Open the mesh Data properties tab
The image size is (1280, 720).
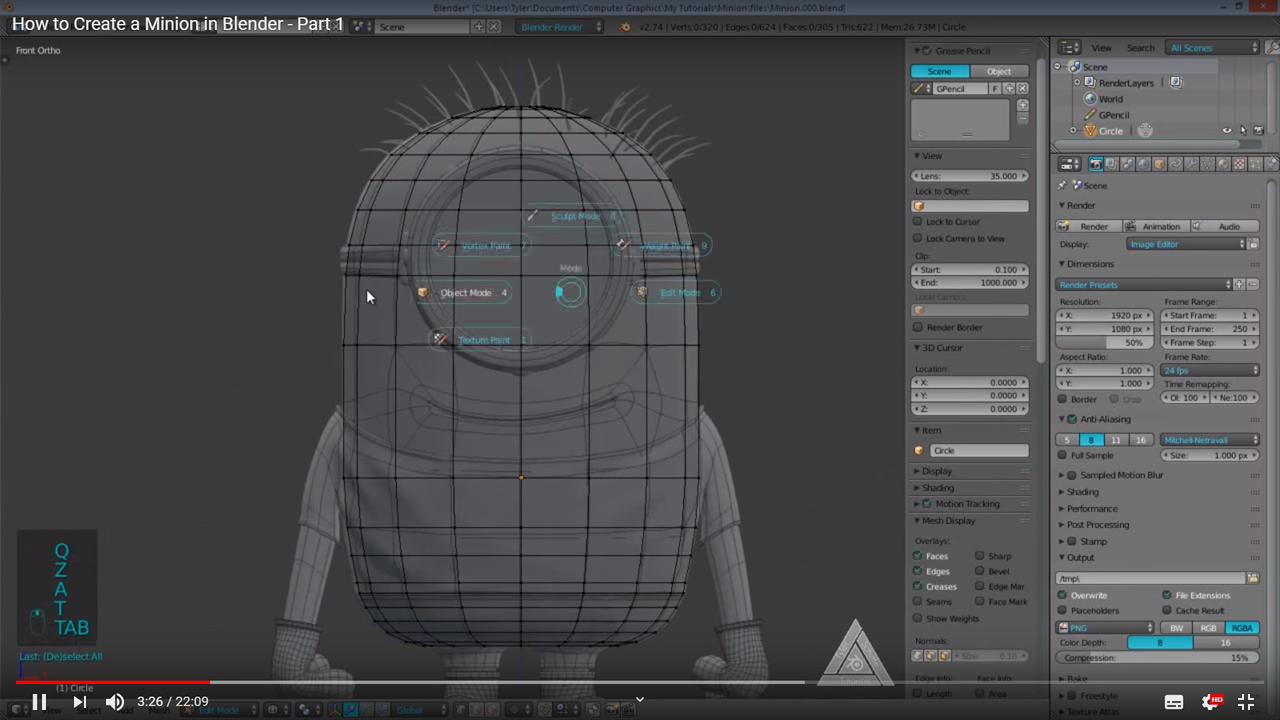point(1208,164)
